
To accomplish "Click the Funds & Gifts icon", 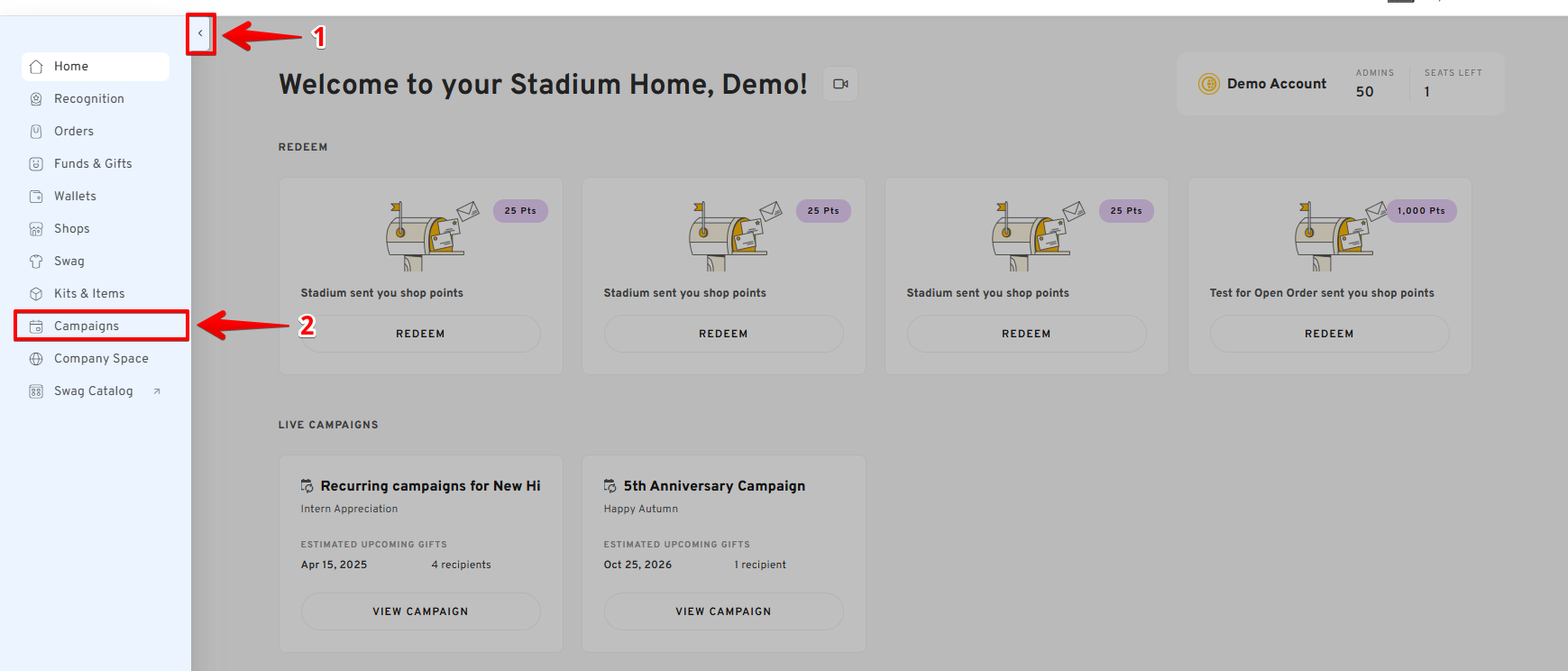I will tap(36, 164).
